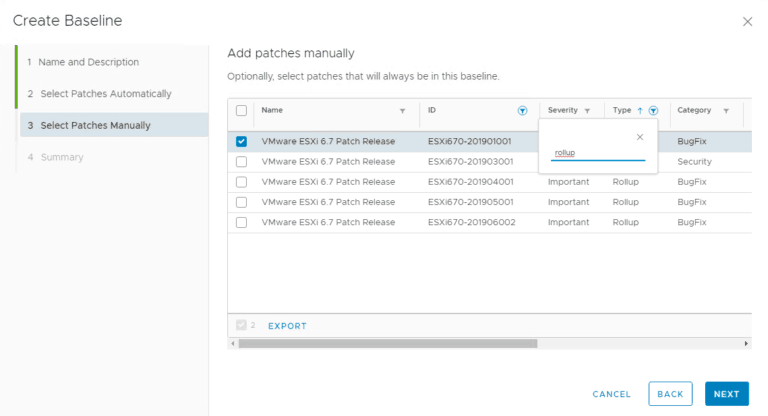Open the ID column filter
Image resolution: width=768 pixels, height=416 pixels.
pos(522,111)
